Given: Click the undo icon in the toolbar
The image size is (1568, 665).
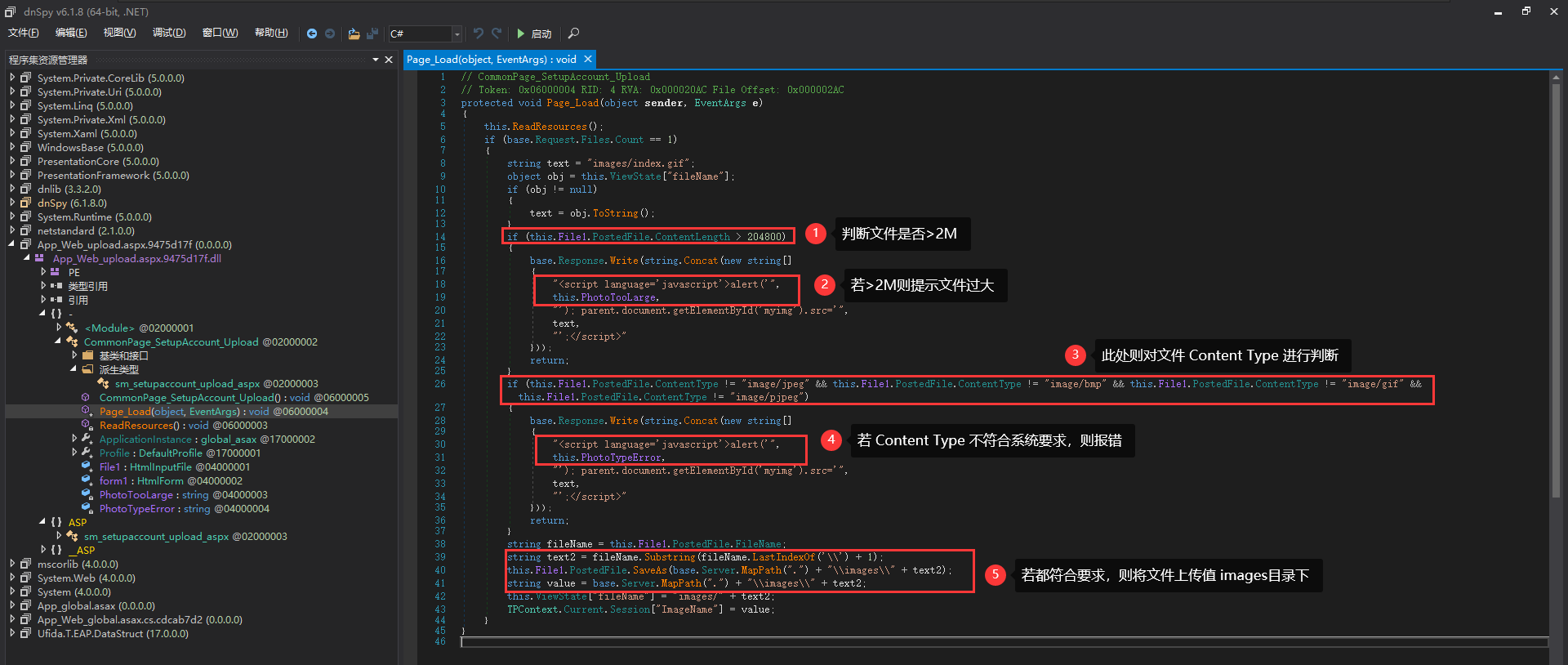Looking at the screenshot, I should (x=479, y=33).
